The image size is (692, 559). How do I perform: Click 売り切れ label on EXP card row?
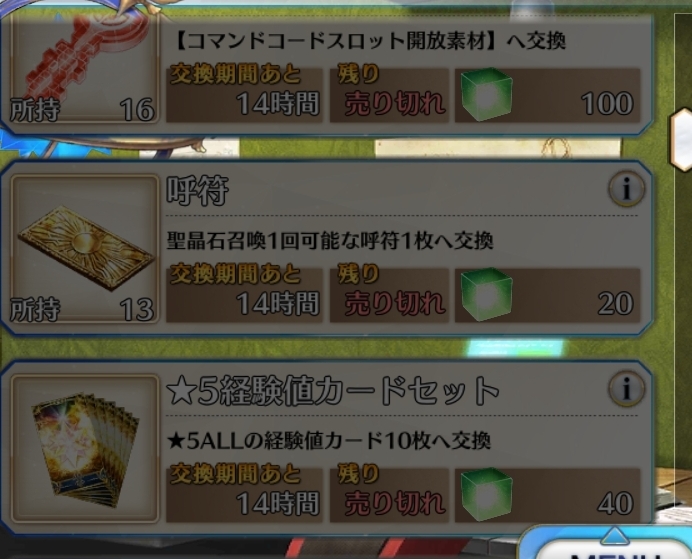click(395, 503)
